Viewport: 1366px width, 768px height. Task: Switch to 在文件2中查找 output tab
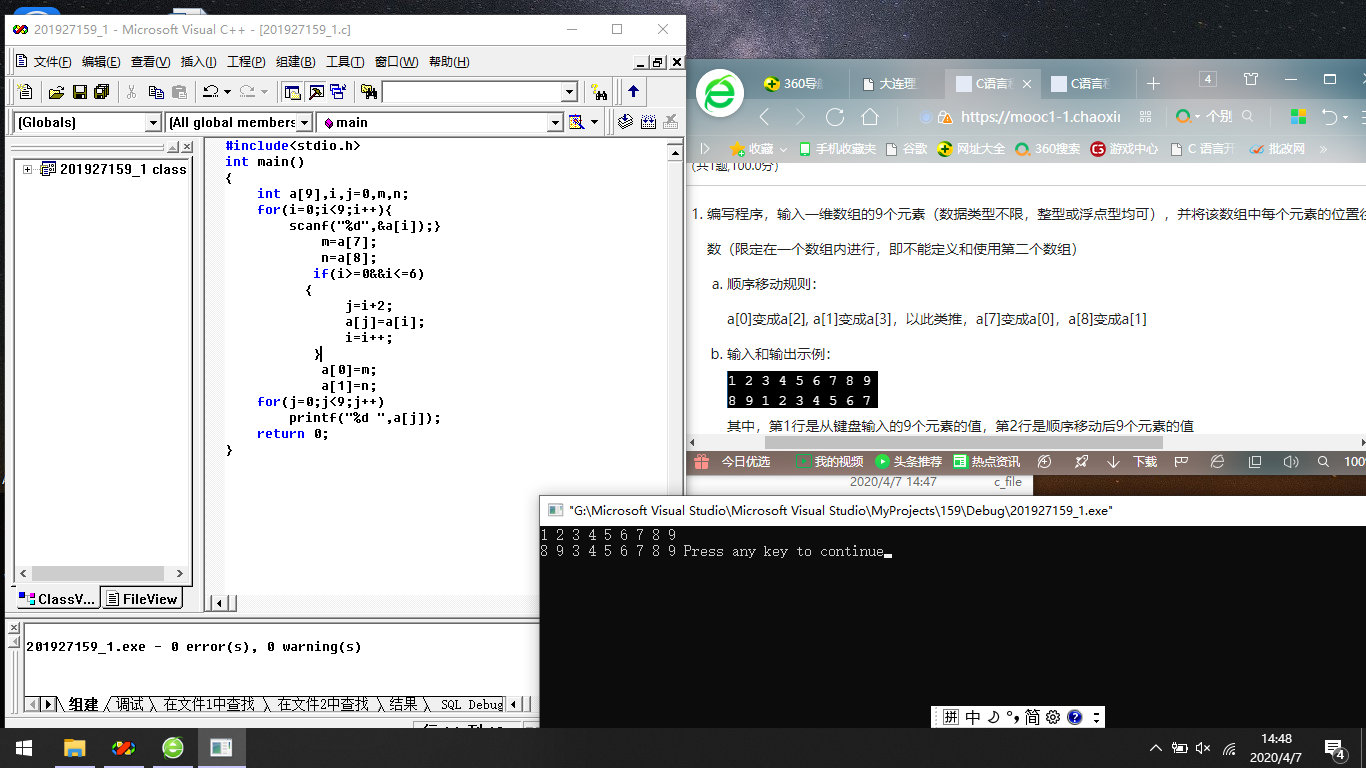[x=323, y=704]
